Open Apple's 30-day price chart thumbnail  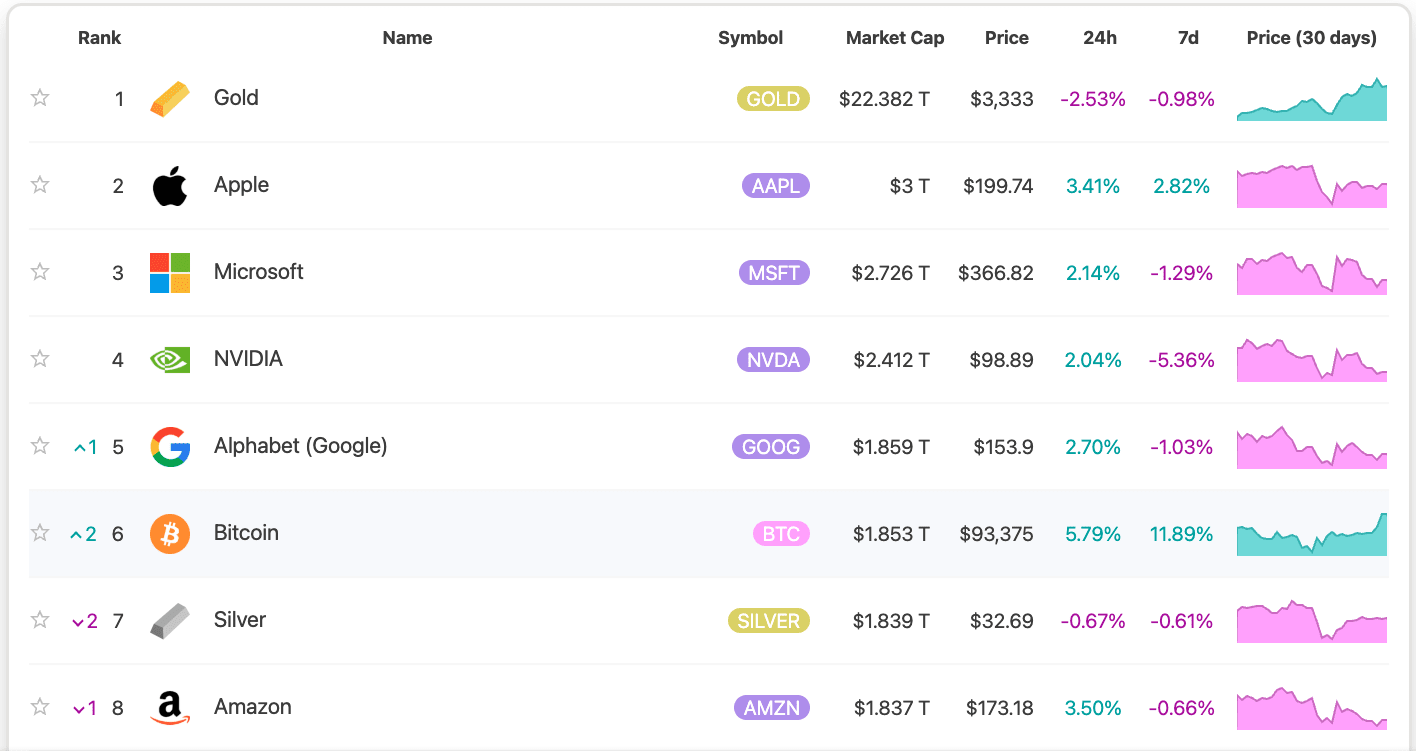coord(1312,186)
